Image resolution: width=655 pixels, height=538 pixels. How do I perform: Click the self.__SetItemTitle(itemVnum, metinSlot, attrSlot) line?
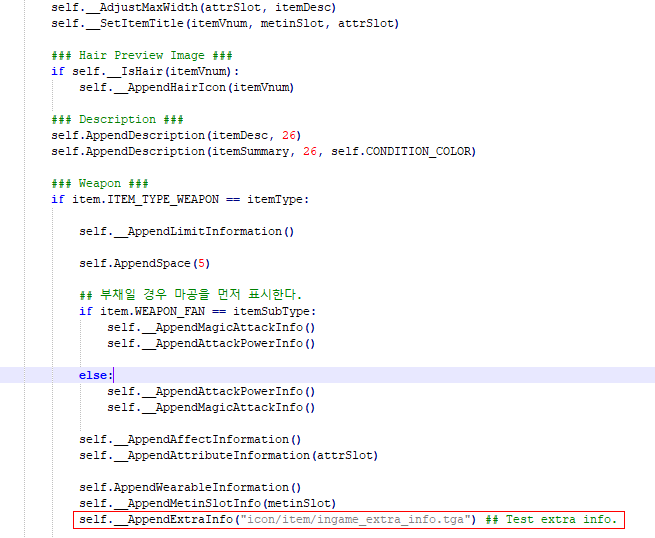(225, 23)
